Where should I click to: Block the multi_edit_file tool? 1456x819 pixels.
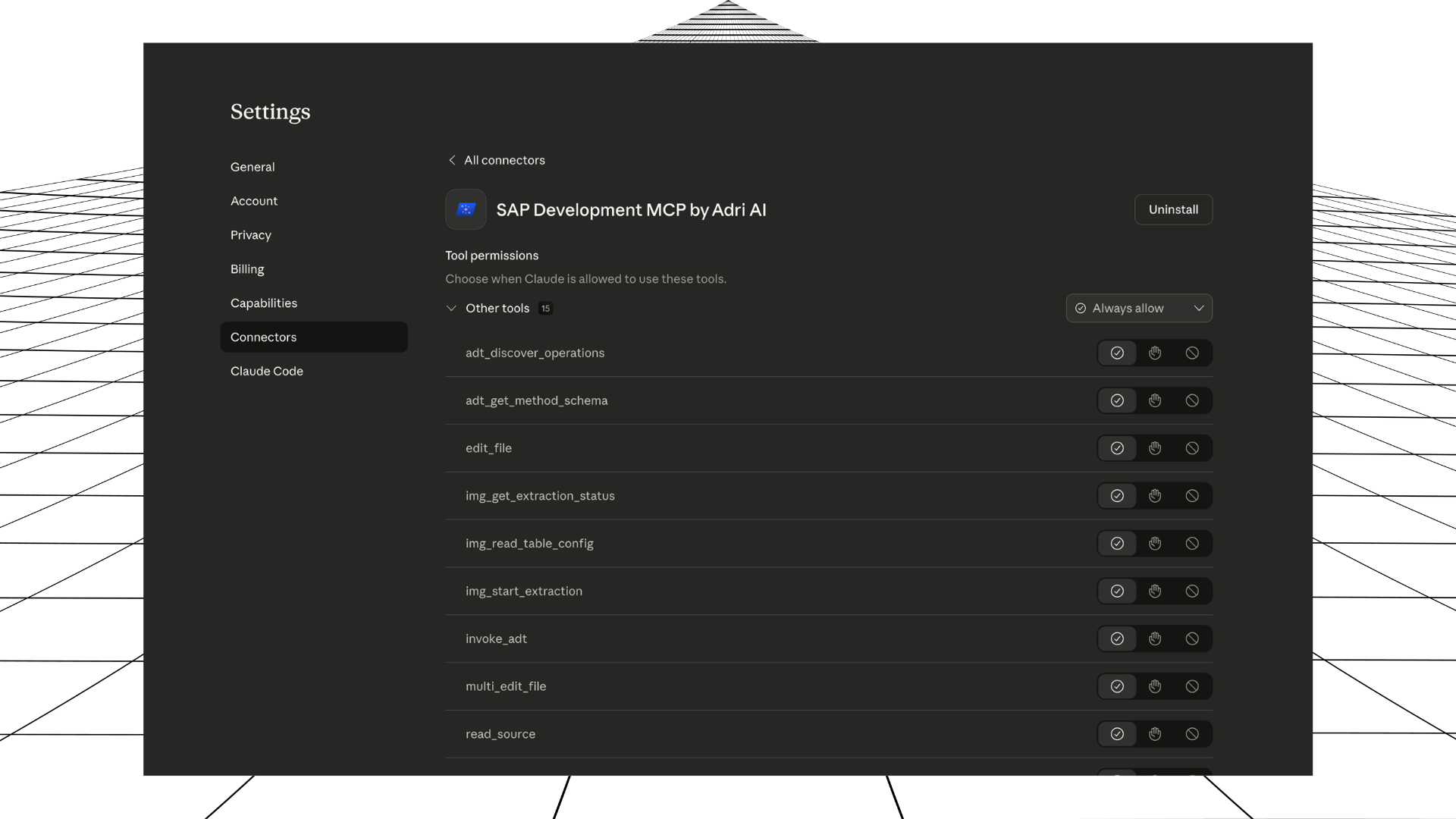click(x=1192, y=686)
